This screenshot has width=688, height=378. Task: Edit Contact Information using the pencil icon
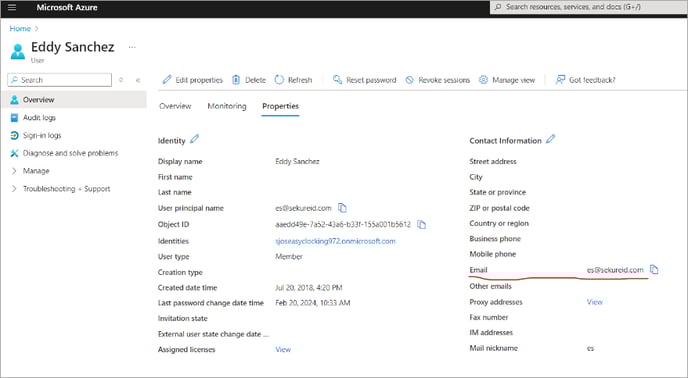[551, 139]
